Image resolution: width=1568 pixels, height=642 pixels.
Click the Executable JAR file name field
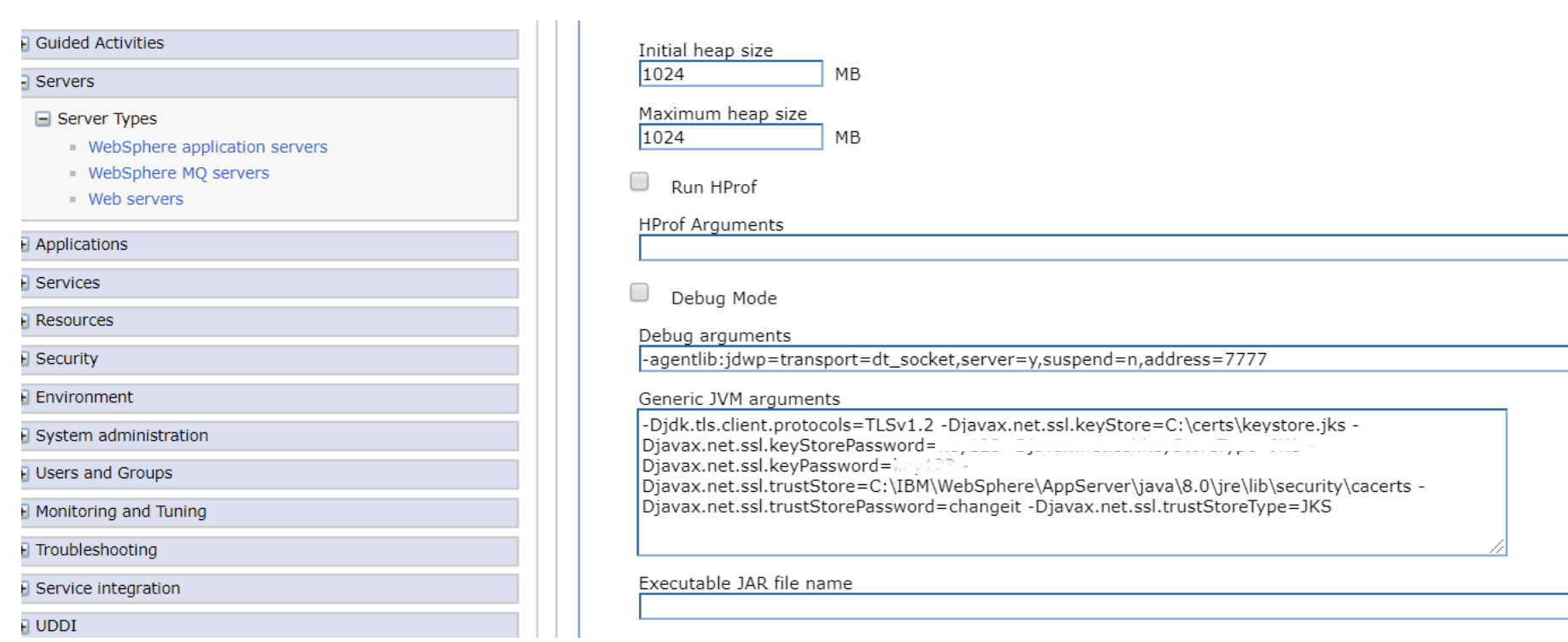tap(1103, 606)
